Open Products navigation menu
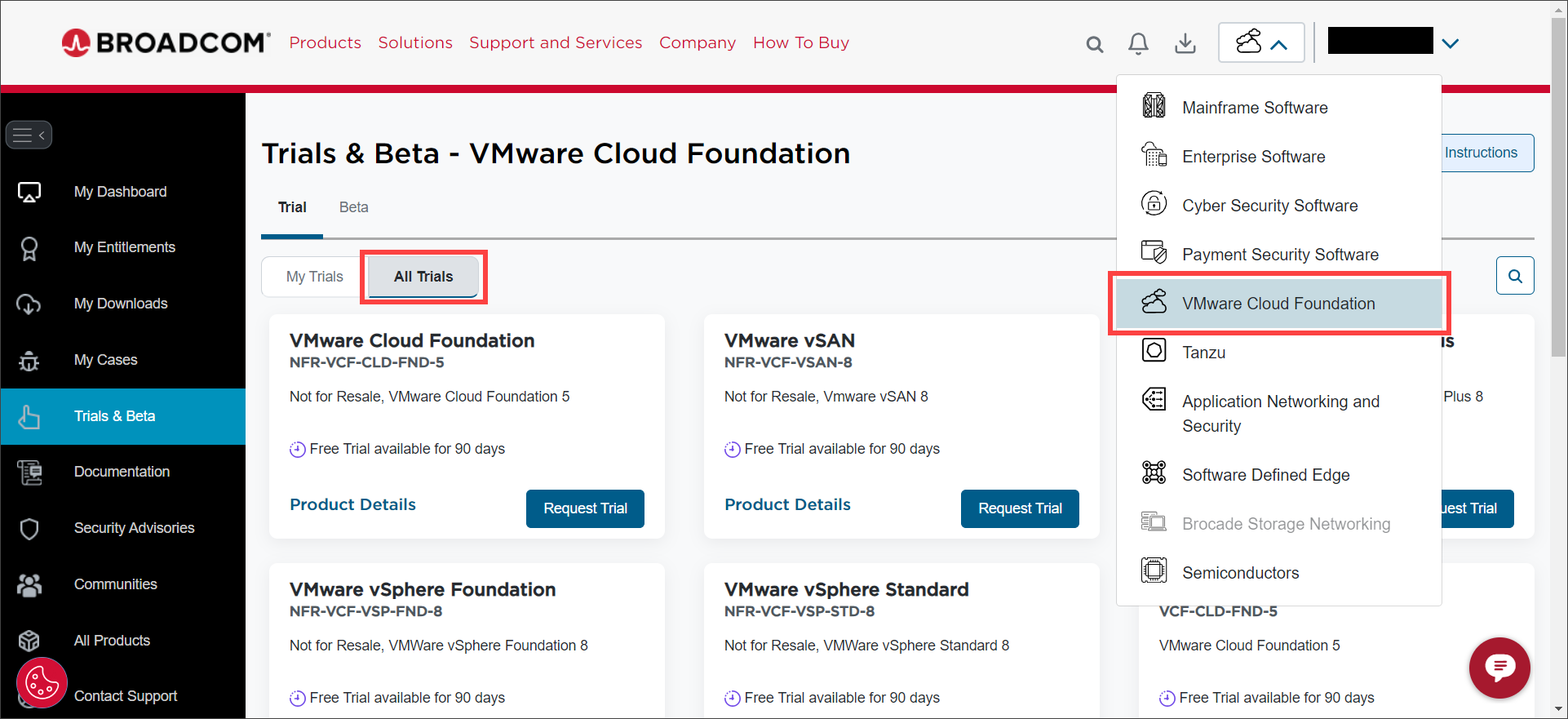1568x719 pixels. pyautogui.click(x=325, y=42)
